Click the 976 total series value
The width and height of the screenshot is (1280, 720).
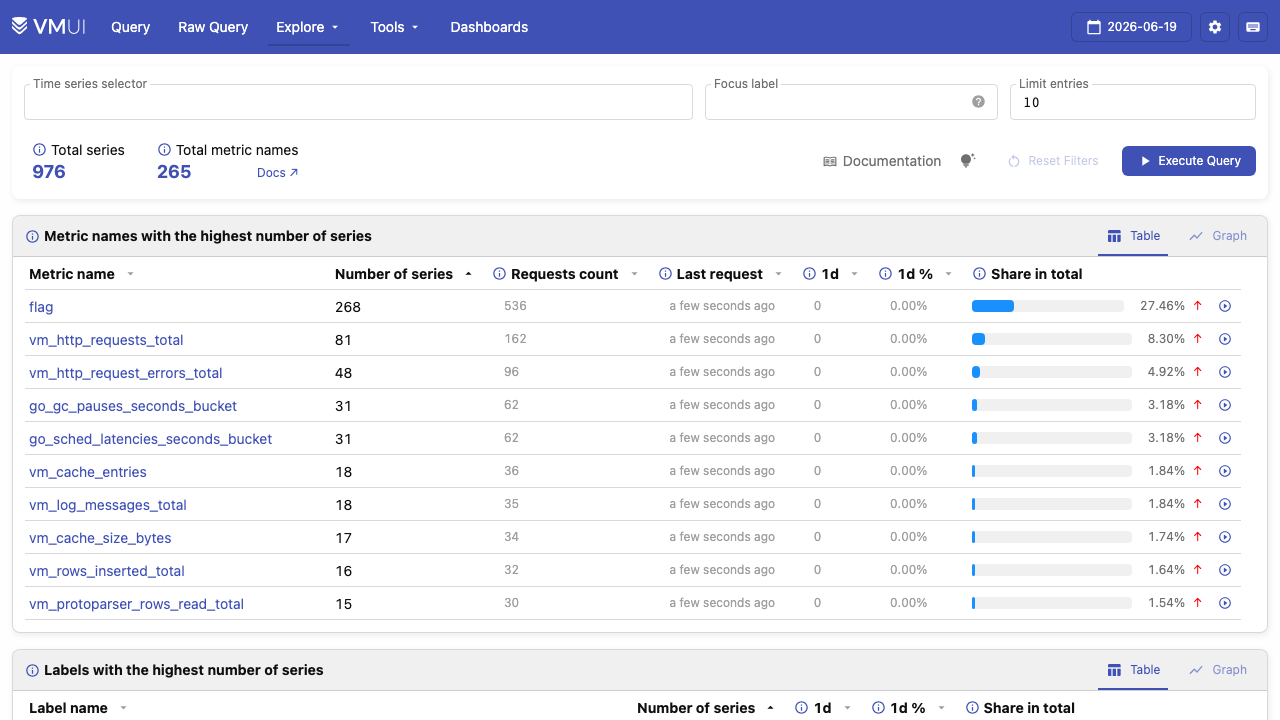pyautogui.click(x=49, y=172)
